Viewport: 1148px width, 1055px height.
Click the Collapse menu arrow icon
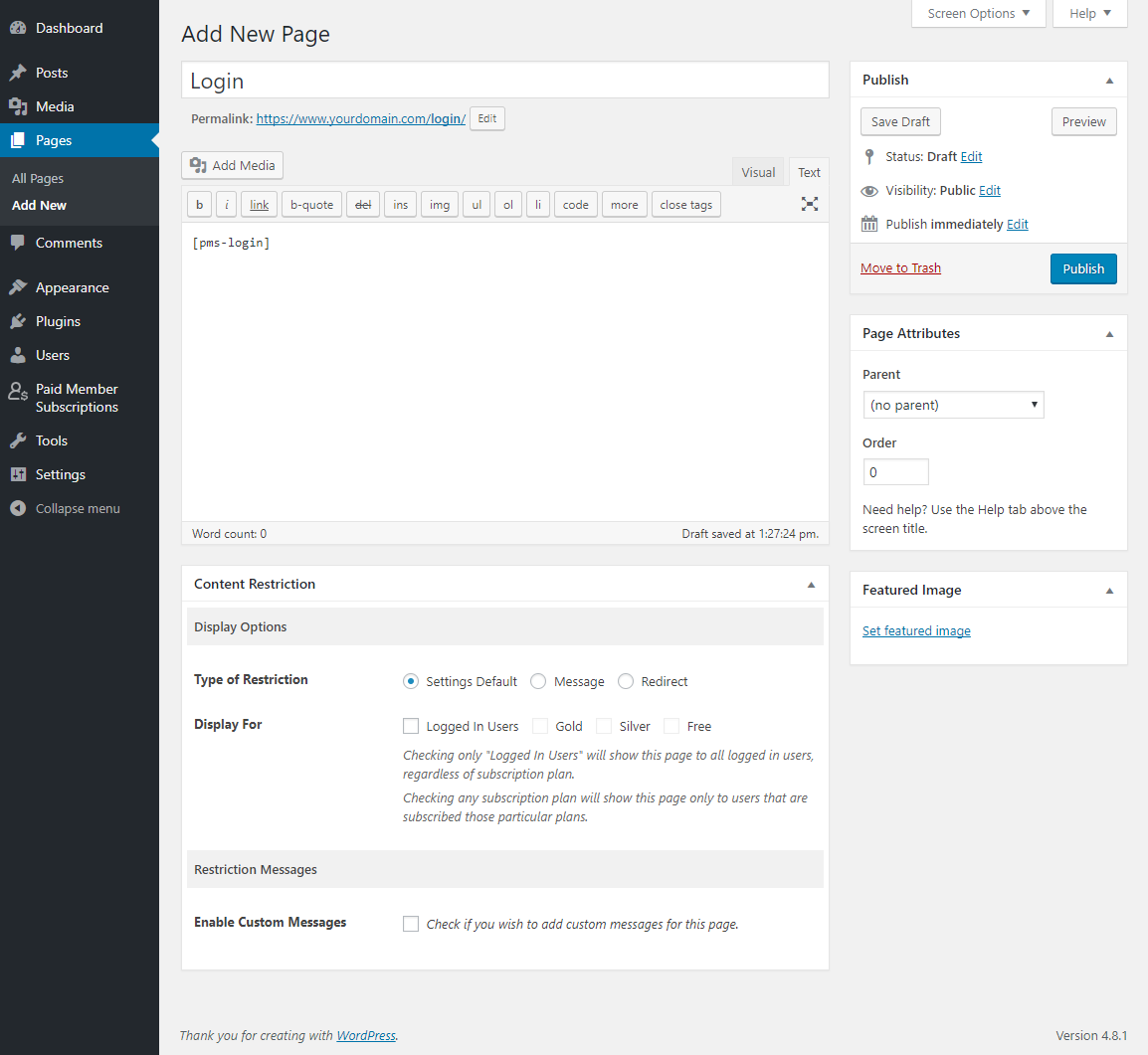click(18, 508)
